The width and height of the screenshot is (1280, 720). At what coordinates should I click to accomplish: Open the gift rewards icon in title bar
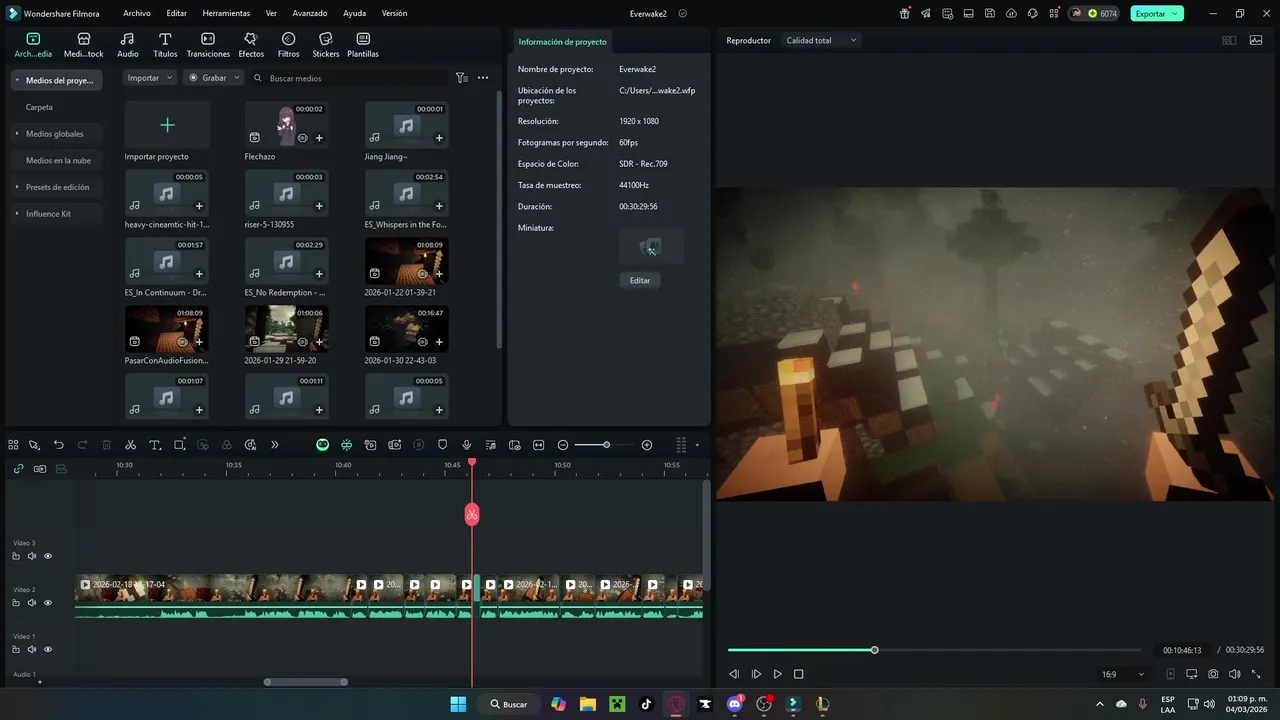[905, 14]
